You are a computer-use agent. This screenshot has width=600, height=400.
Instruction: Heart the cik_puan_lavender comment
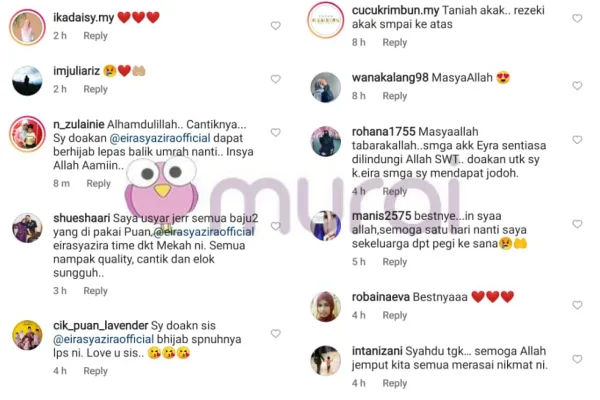coord(276,333)
